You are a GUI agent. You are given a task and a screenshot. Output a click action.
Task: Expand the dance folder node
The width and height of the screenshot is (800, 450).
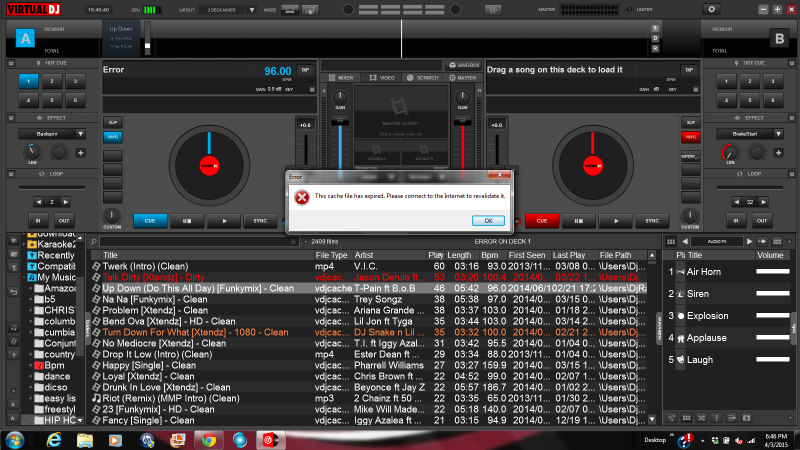pyautogui.click(x=31, y=377)
